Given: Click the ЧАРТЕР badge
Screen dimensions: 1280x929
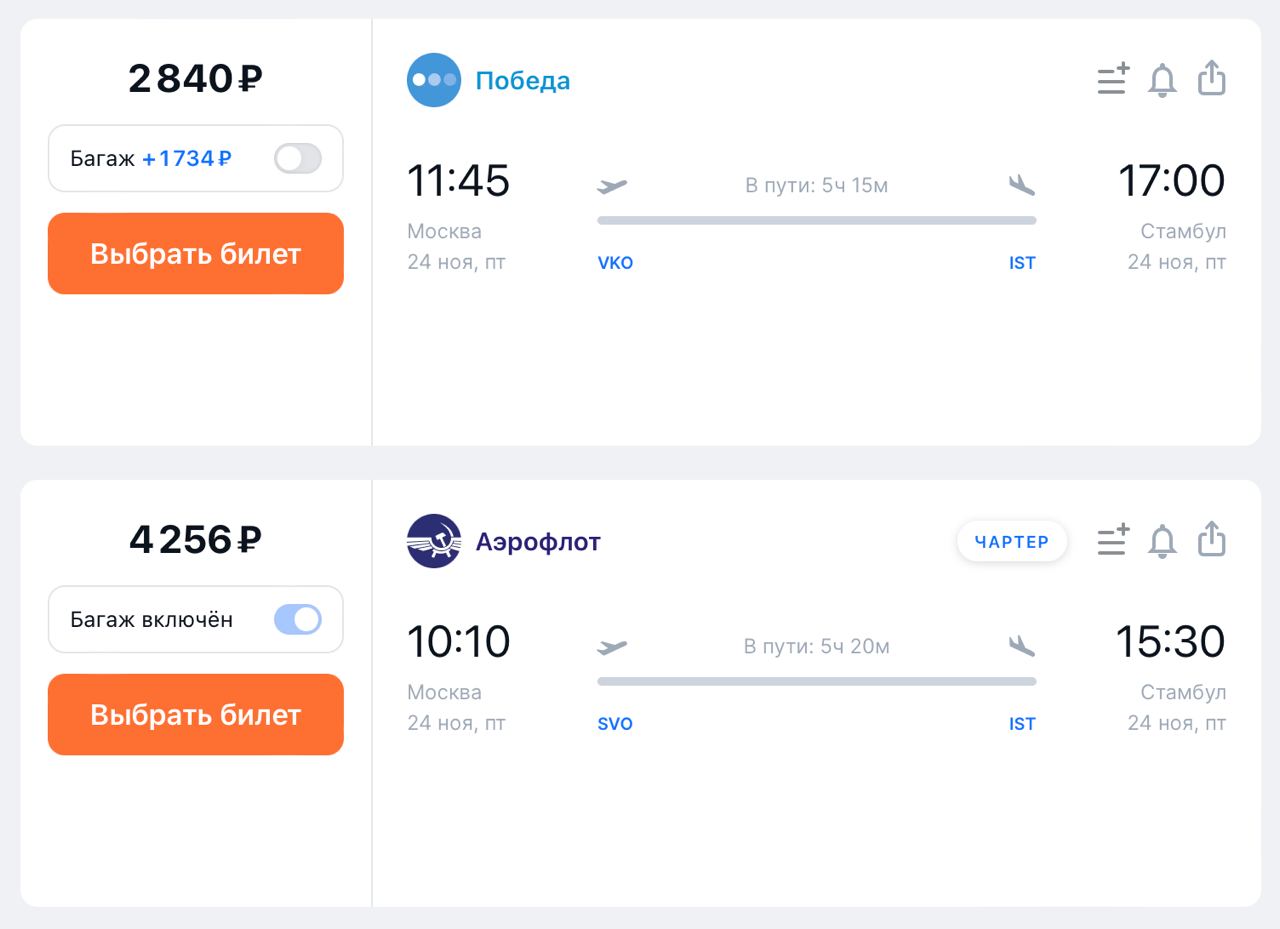Looking at the screenshot, I should [x=1012, y=542].
